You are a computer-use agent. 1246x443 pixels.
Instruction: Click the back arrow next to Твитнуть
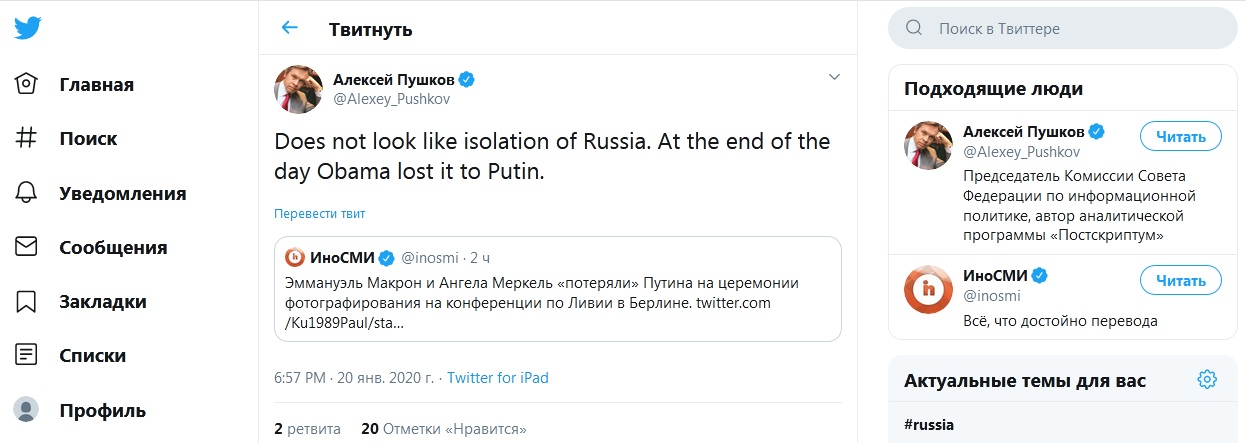(x=290, y=28)
